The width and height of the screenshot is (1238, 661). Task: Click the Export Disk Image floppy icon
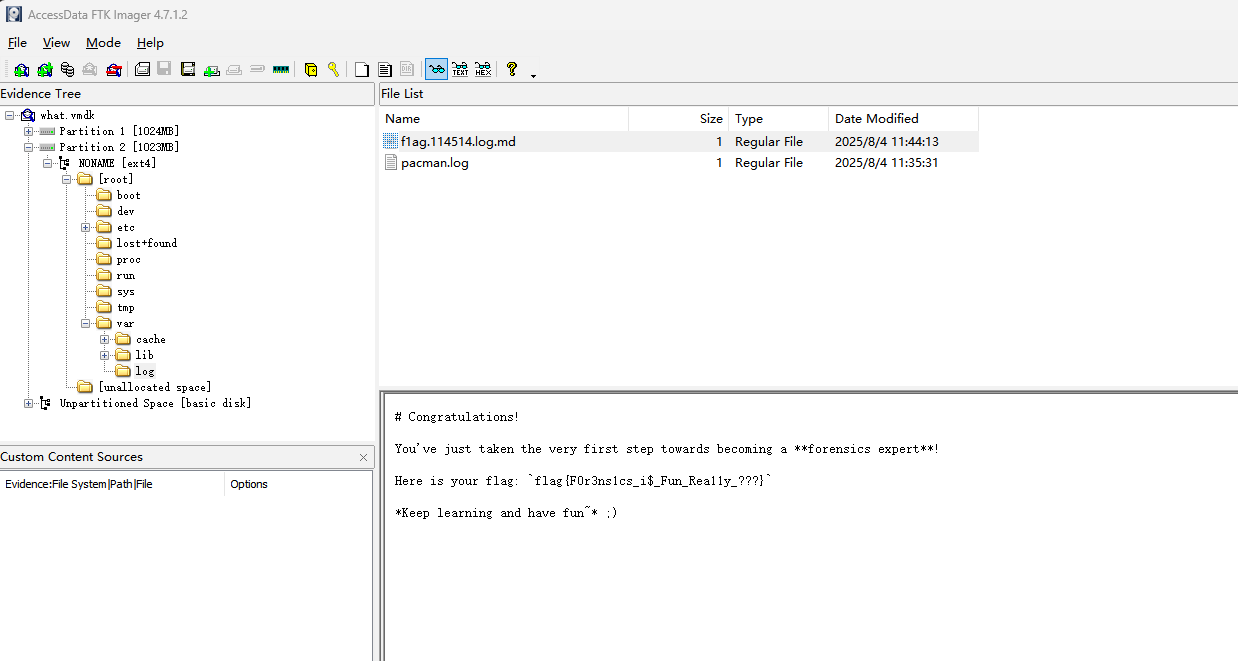[x=164, y=69]
